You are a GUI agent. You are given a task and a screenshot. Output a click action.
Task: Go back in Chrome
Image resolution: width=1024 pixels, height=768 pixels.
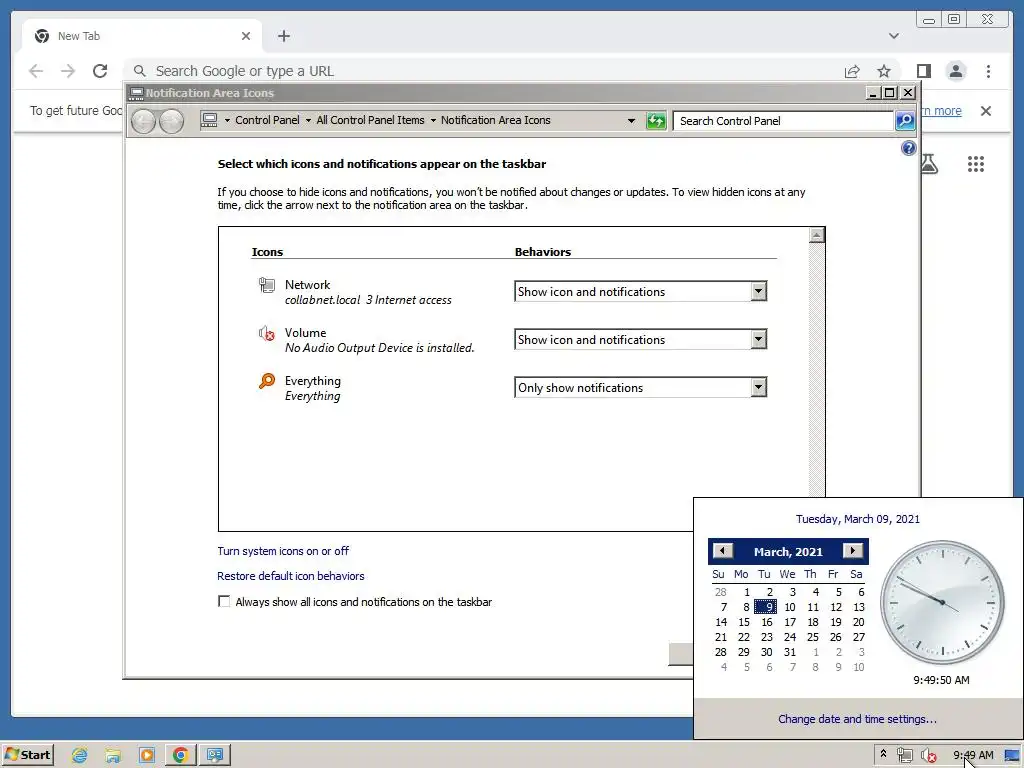(36, 71)
